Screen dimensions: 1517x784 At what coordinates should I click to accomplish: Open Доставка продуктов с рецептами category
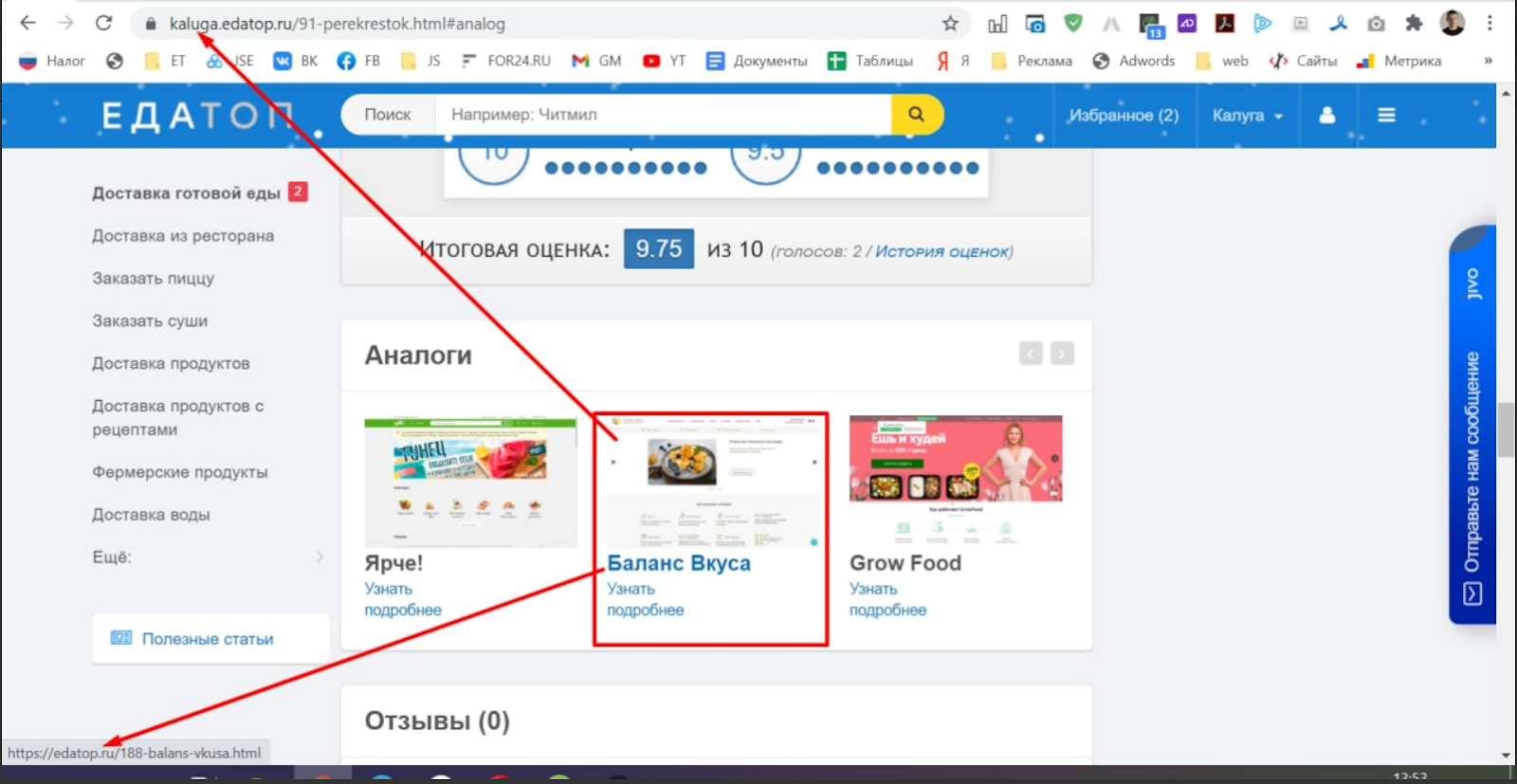point(178,418)
